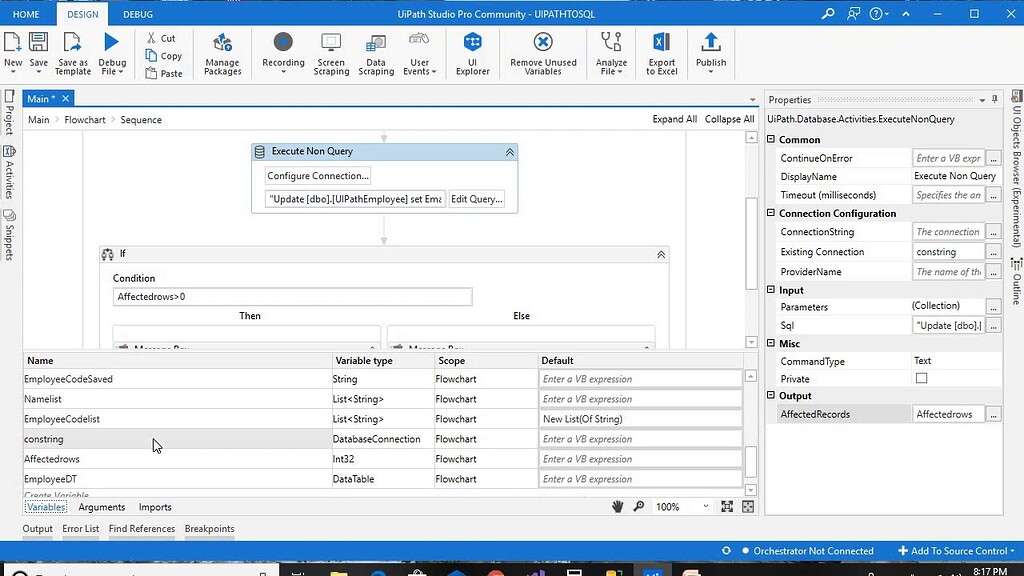The image size is (1024, 576).
Task: Open Edit Query for the update statement
Action: [x=476, y=198]
